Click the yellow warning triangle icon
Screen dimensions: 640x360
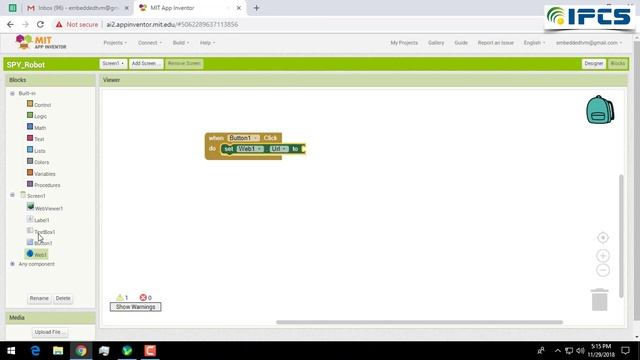coord(120,297)
